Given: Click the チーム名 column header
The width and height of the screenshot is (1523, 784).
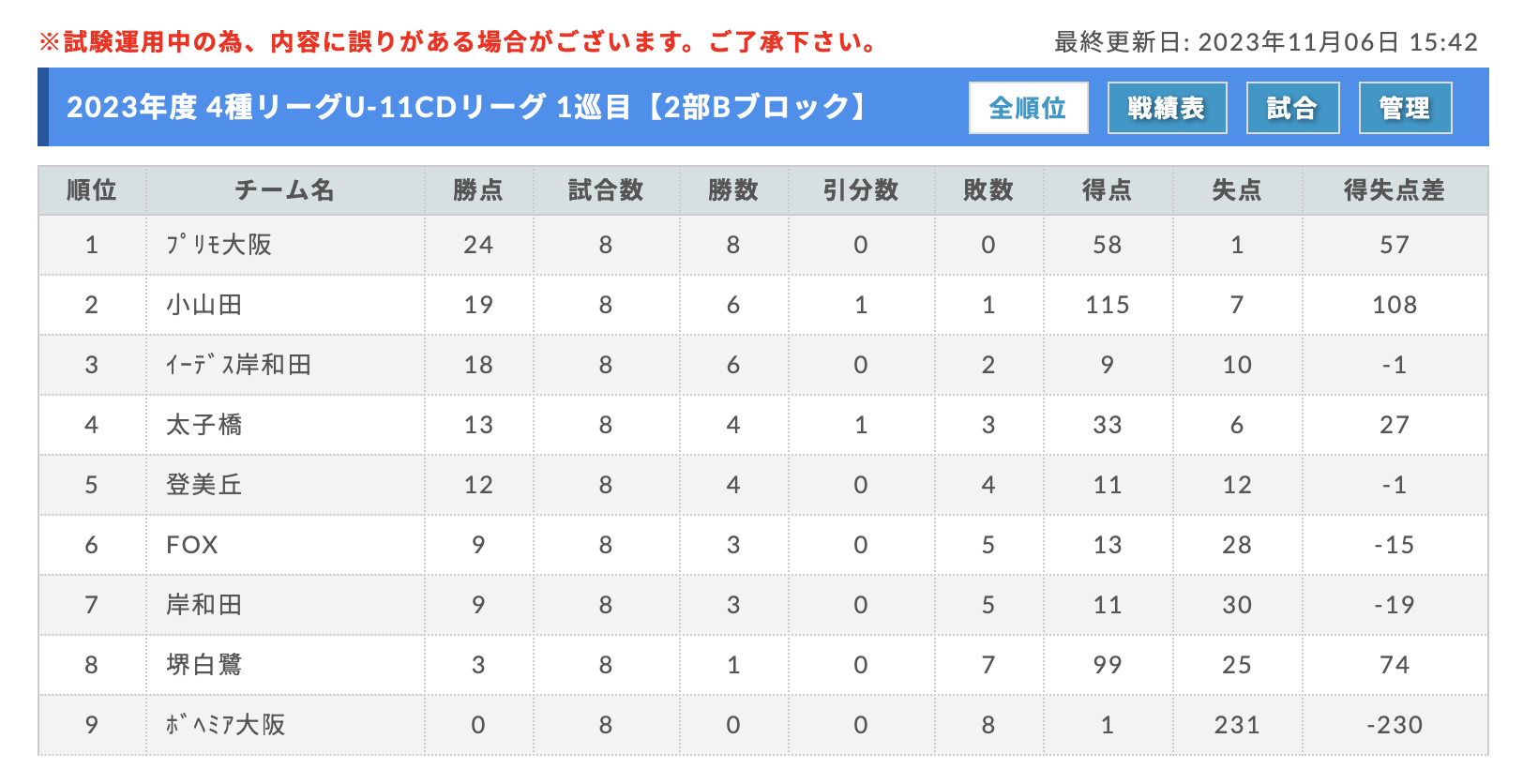Looking at the screenshot, I should click(285, 190).
